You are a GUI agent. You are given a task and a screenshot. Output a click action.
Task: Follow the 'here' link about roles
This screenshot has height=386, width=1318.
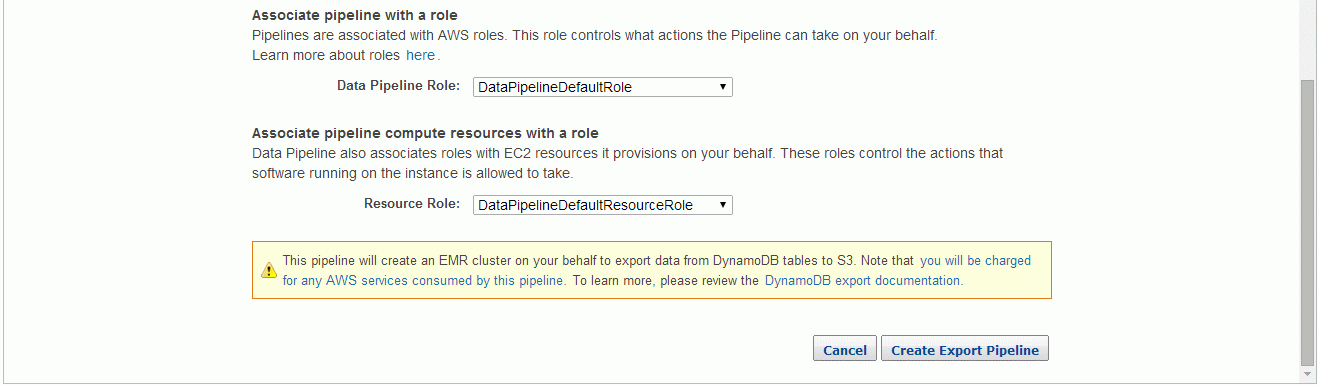click(x=420, y=55)
